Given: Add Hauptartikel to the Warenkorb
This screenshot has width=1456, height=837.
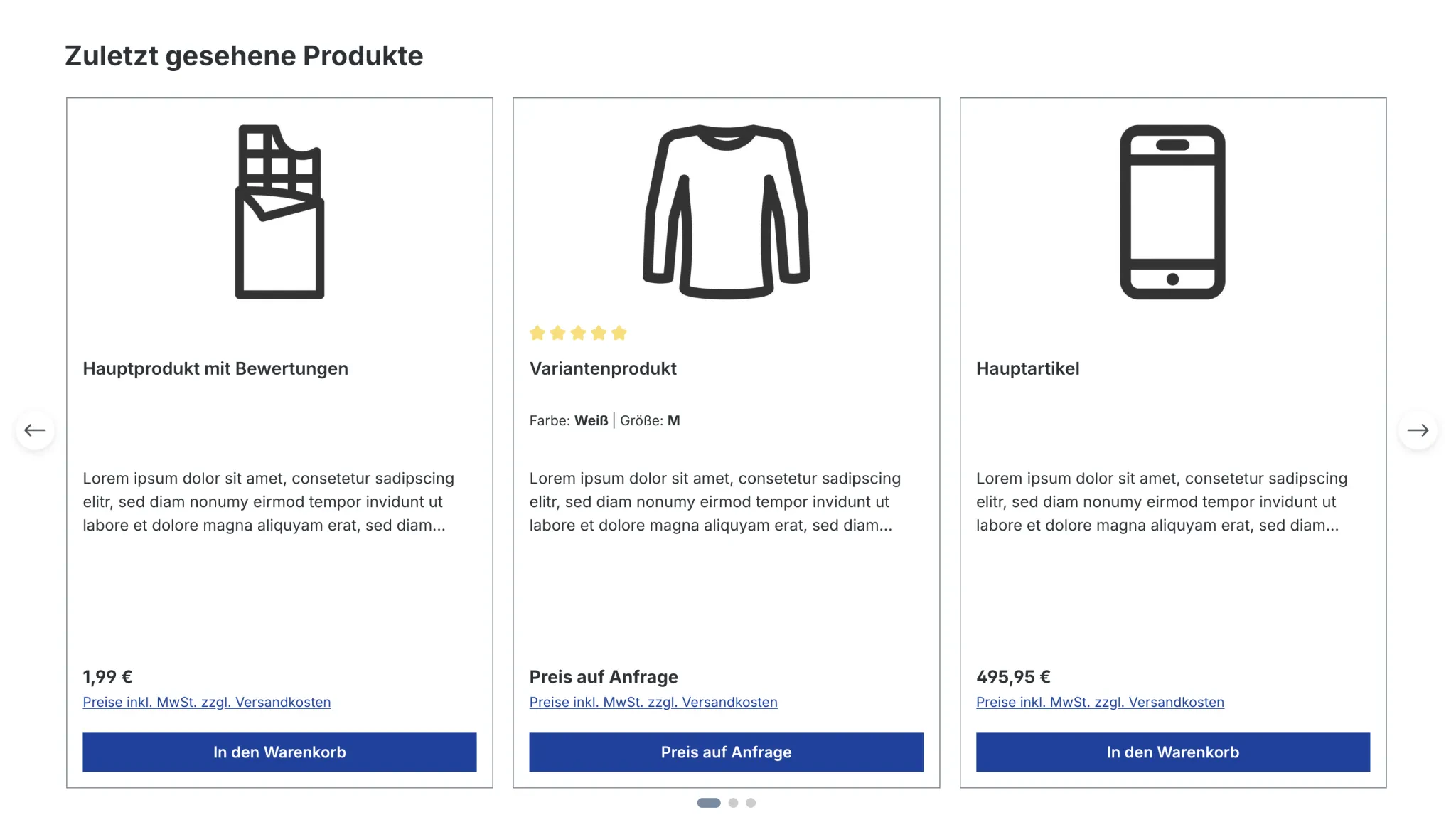Looking at the screenshot, I should click(1172, 752).
